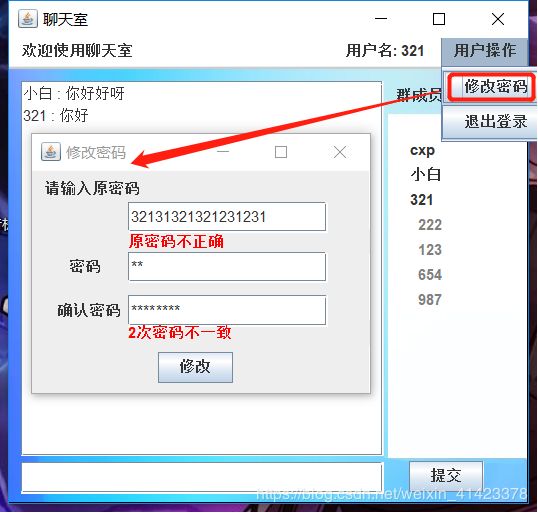The width and height of the screenshot is (538, 513).
Task: Click the Java icon in 修改密码 dialog
Action: [51, 151]
